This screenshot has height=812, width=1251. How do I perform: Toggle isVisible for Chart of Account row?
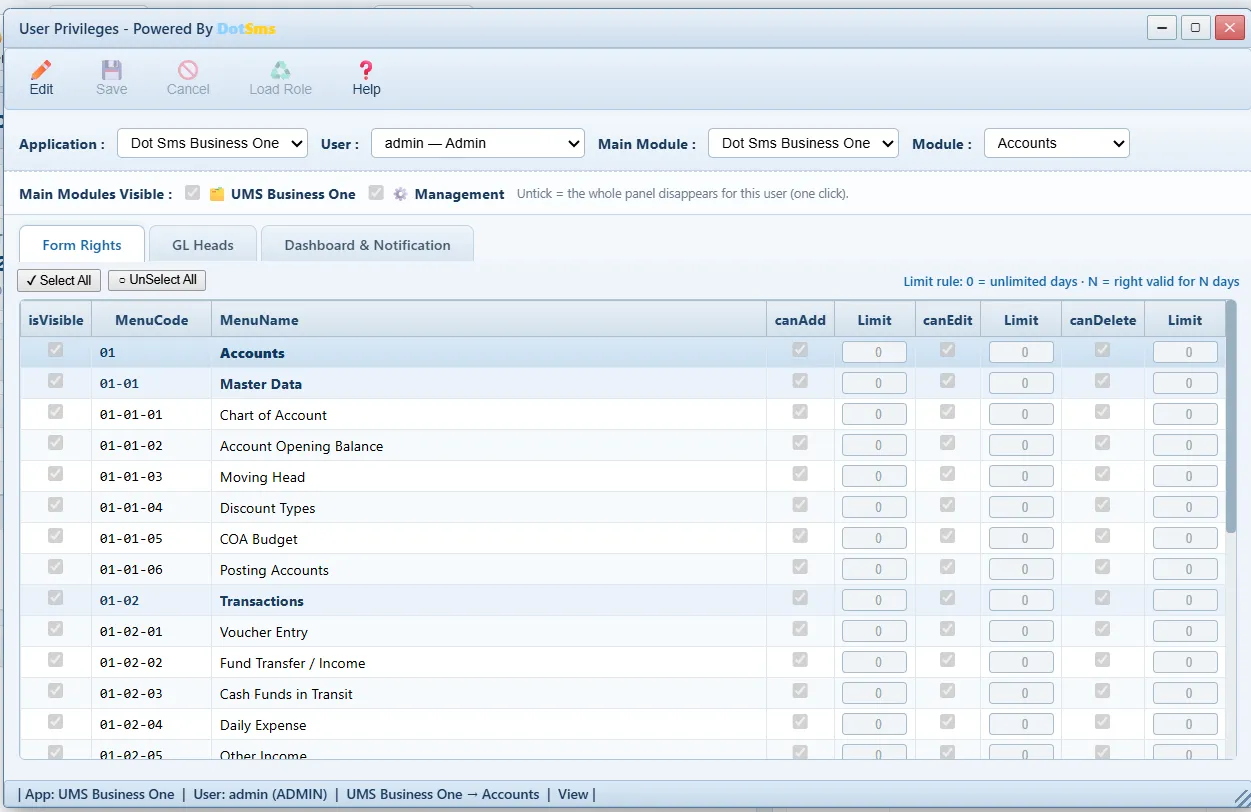(56, 412)
